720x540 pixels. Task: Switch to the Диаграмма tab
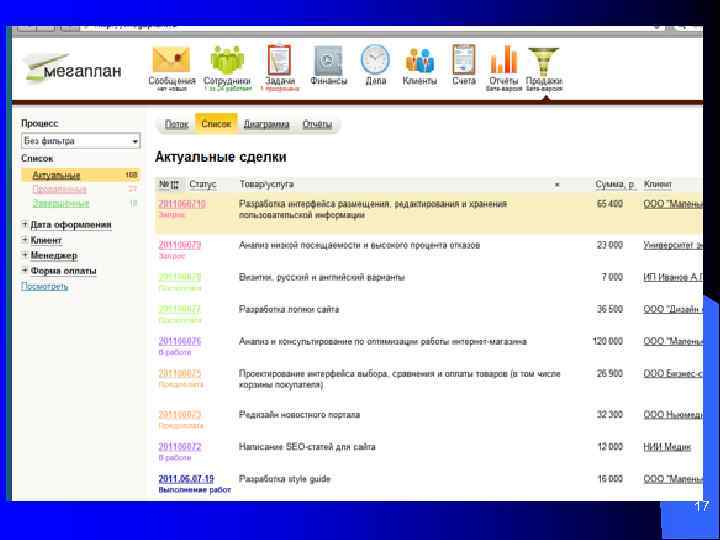pos(266,124)
